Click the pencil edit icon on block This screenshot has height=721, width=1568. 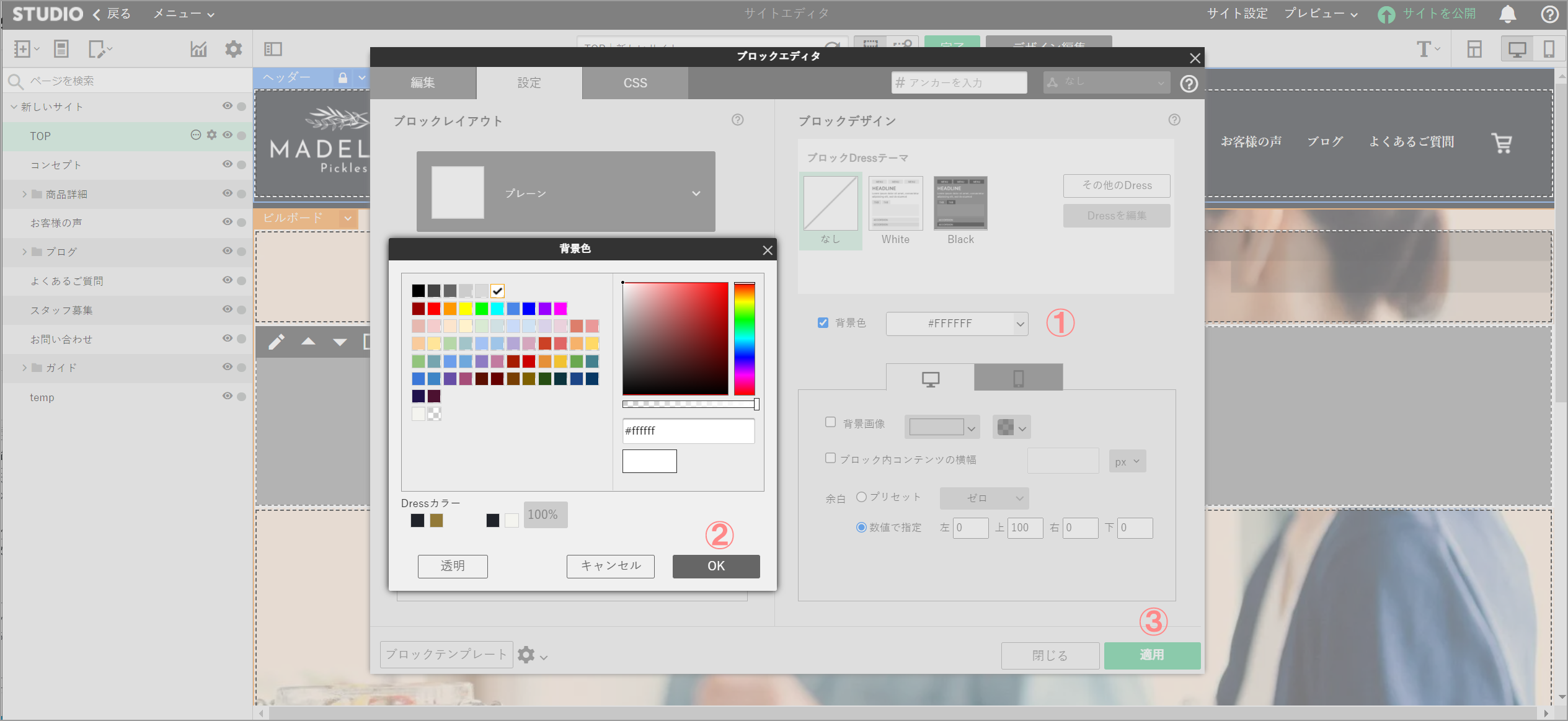[x=277, y=342]
